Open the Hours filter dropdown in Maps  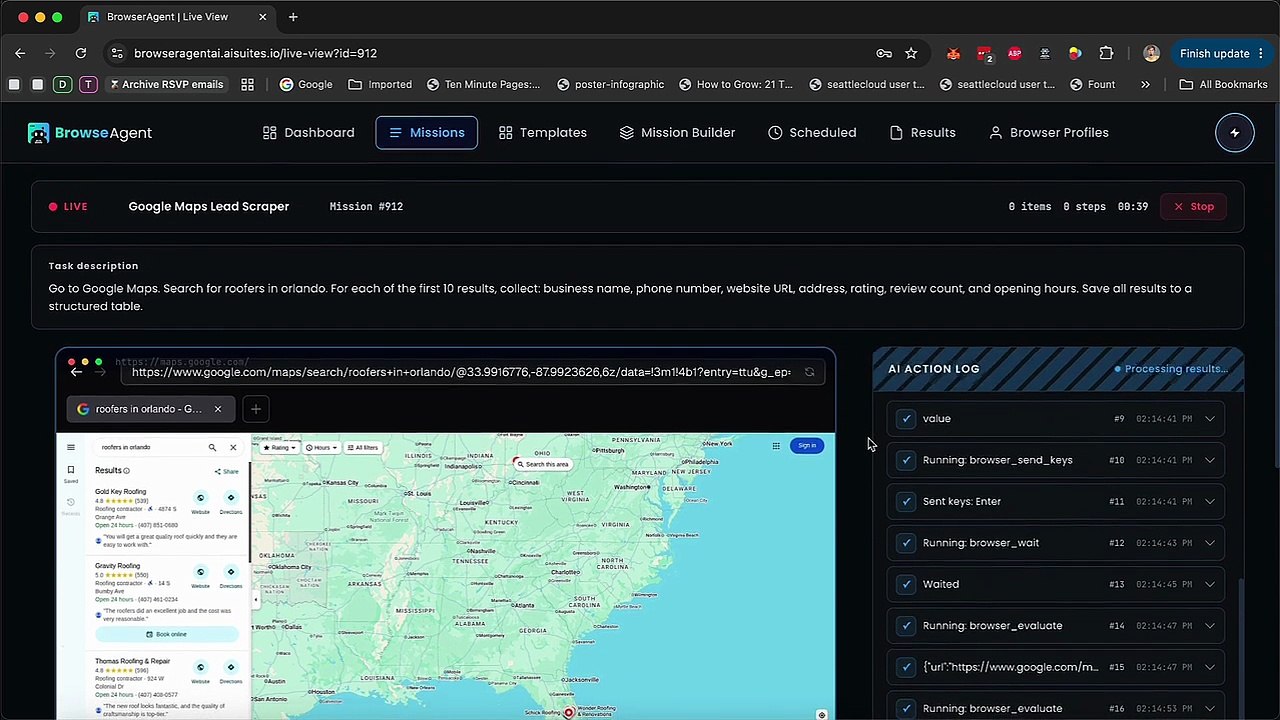point(321,447)
